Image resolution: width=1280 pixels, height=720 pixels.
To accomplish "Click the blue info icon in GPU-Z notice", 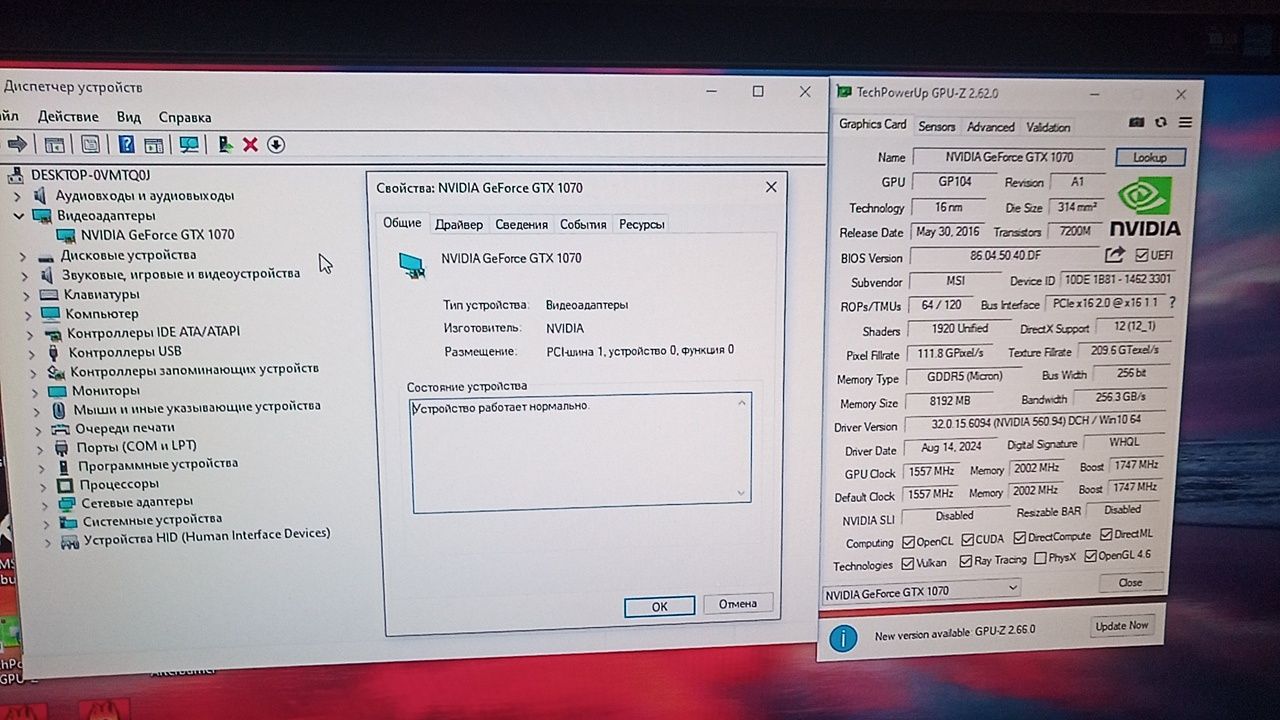I will coord(843,637).
